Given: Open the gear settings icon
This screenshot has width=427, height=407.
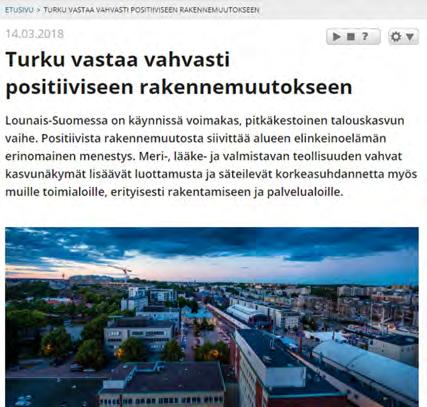Looking at the screenshot, I should [396, 37].
